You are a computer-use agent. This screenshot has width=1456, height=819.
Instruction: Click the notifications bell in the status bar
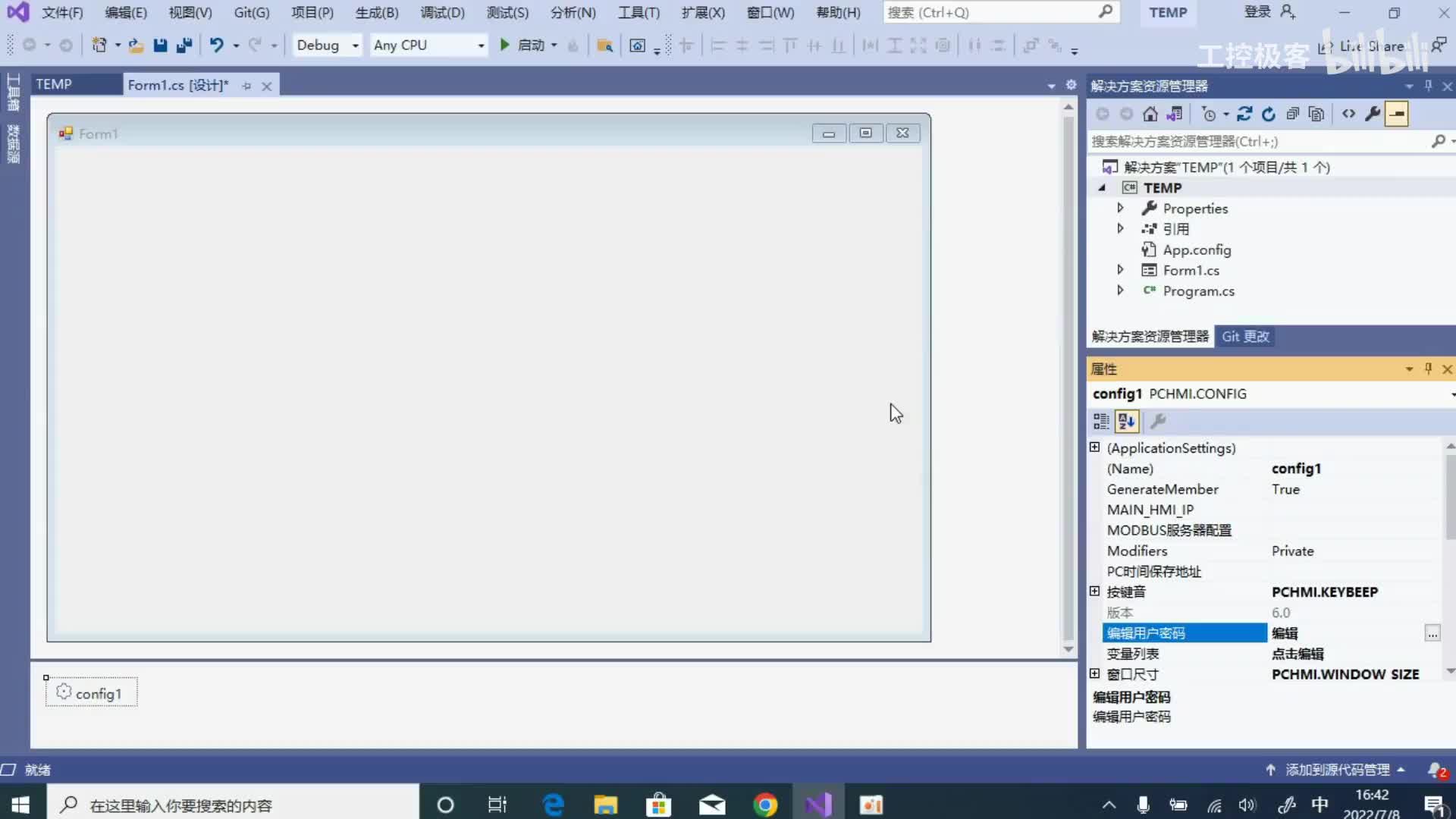[x=1437, y=770]
